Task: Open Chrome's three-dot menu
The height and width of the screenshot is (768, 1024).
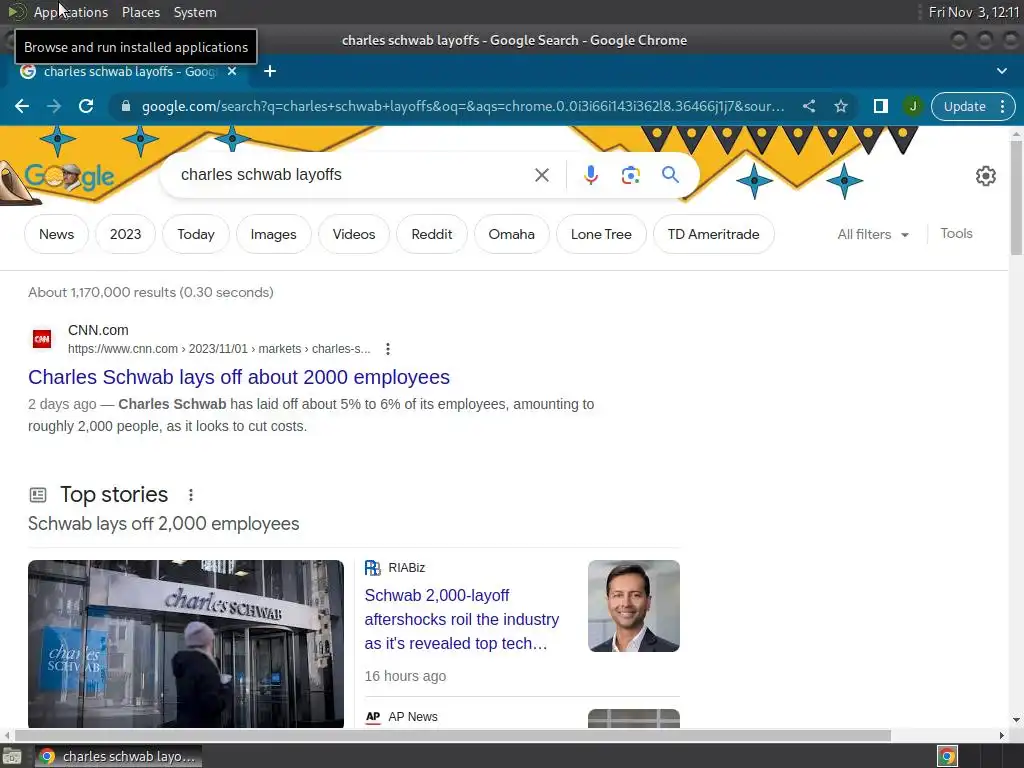Action: tap(1002, 106)
